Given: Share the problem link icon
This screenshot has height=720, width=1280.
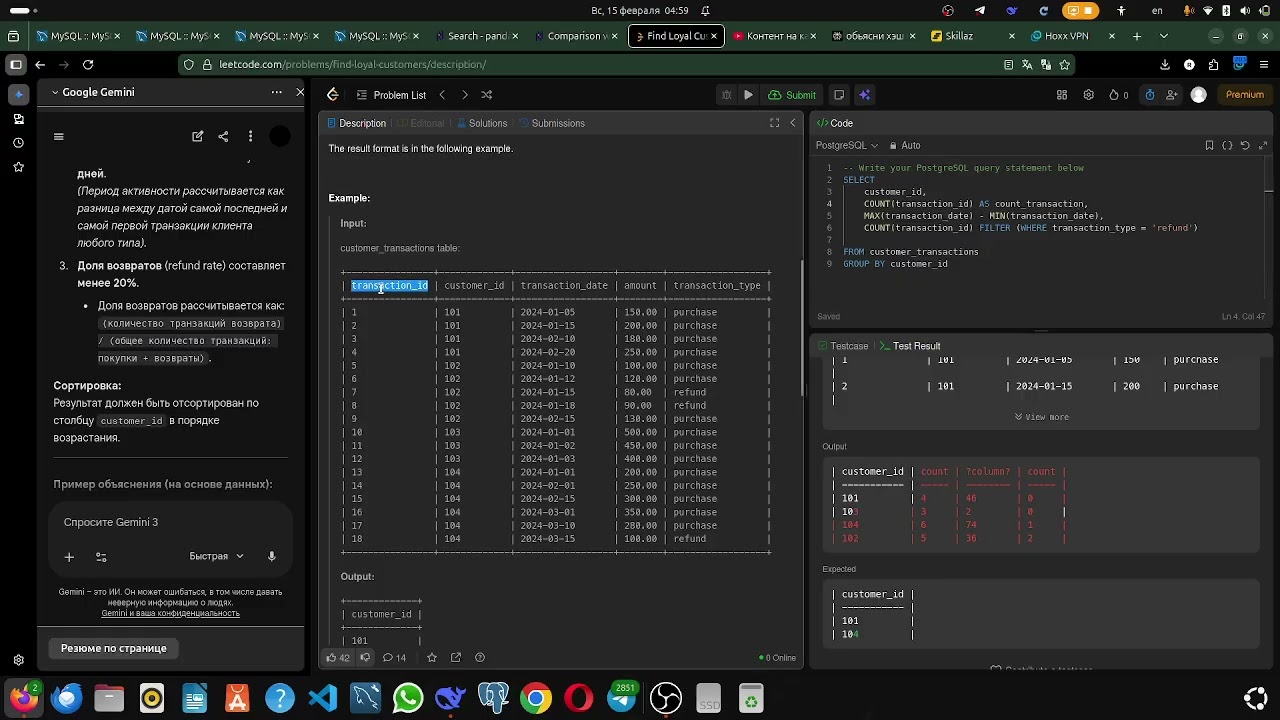Looking at the screenshot, I should pos(456,658).
